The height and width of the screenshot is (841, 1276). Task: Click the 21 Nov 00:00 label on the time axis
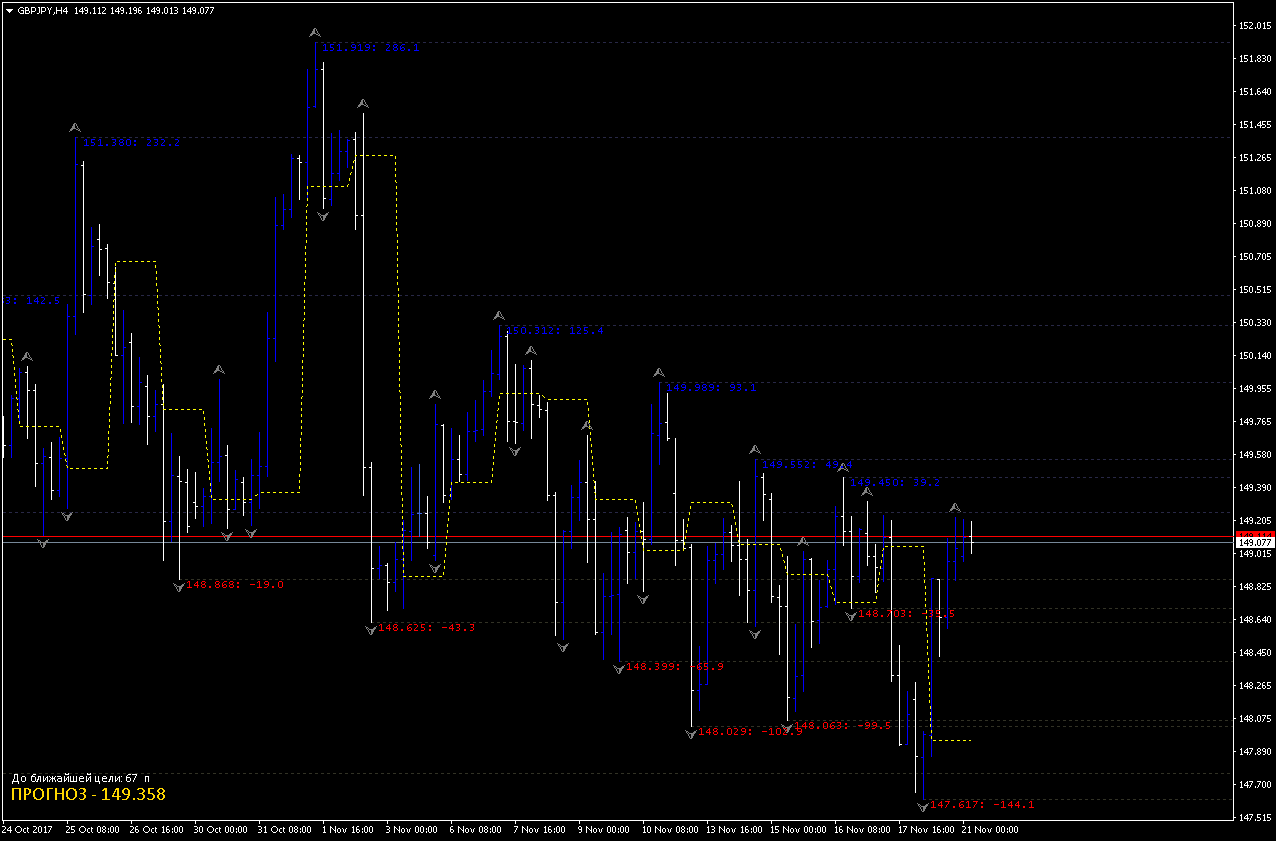click(x=990, y=830)
